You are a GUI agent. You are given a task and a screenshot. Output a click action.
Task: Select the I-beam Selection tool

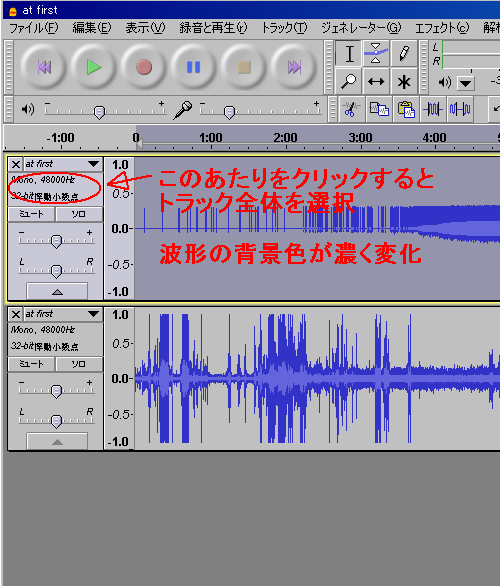(349, 53)
